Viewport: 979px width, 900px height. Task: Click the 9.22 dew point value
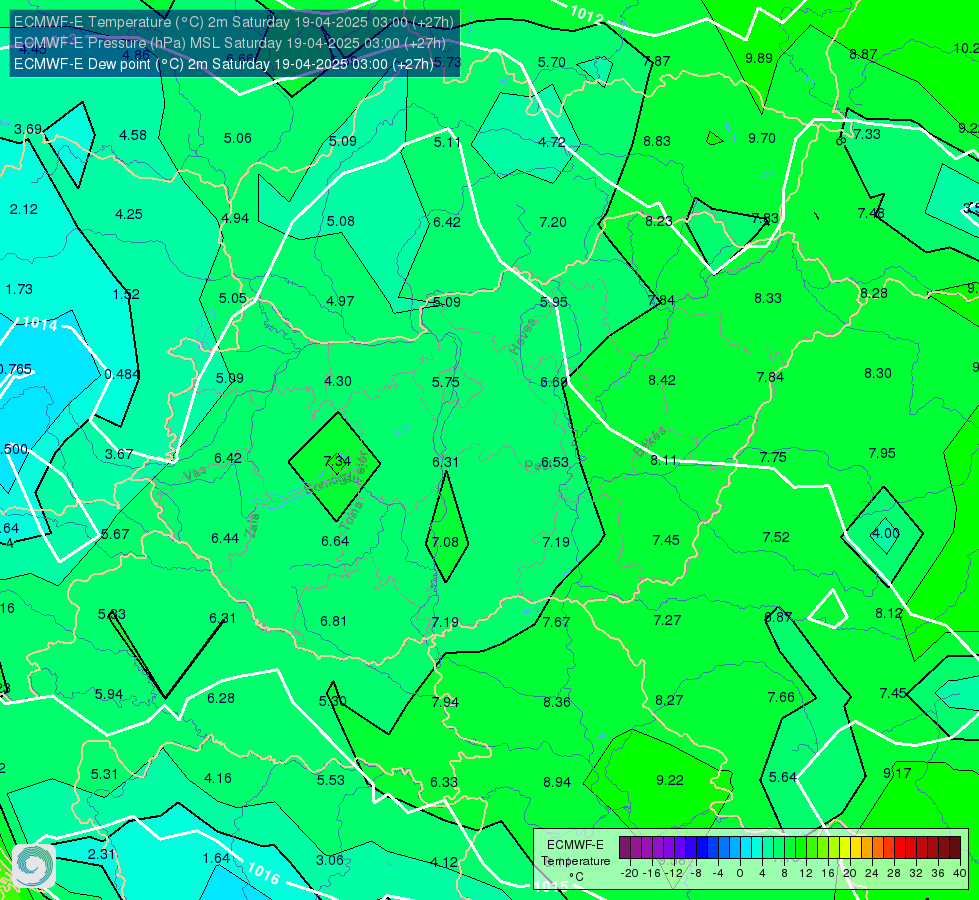670,780
